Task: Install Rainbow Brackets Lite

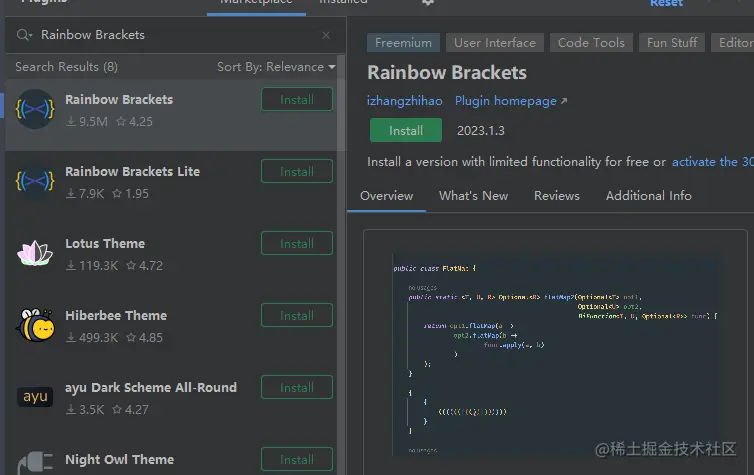Action: 297,172
